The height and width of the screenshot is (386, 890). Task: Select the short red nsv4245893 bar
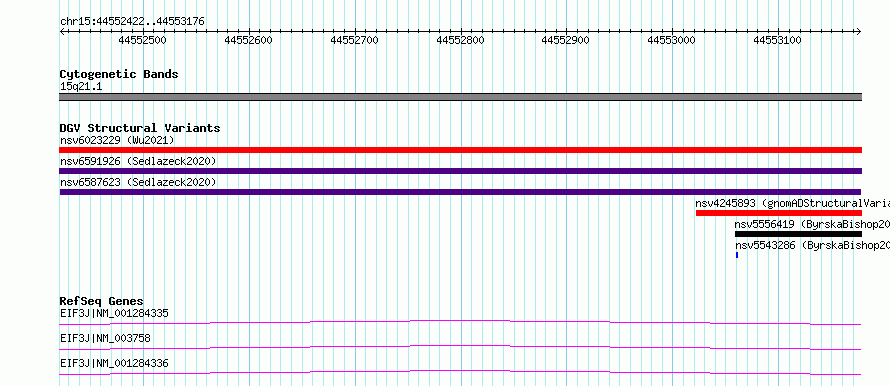pos(779,213)
